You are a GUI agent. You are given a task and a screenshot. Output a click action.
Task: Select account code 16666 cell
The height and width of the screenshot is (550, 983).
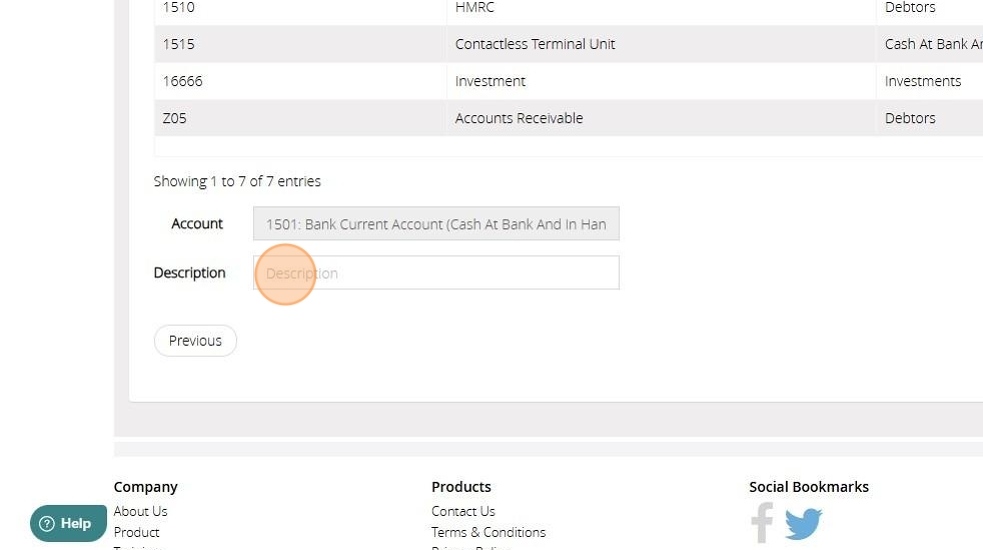pos(183,81)
